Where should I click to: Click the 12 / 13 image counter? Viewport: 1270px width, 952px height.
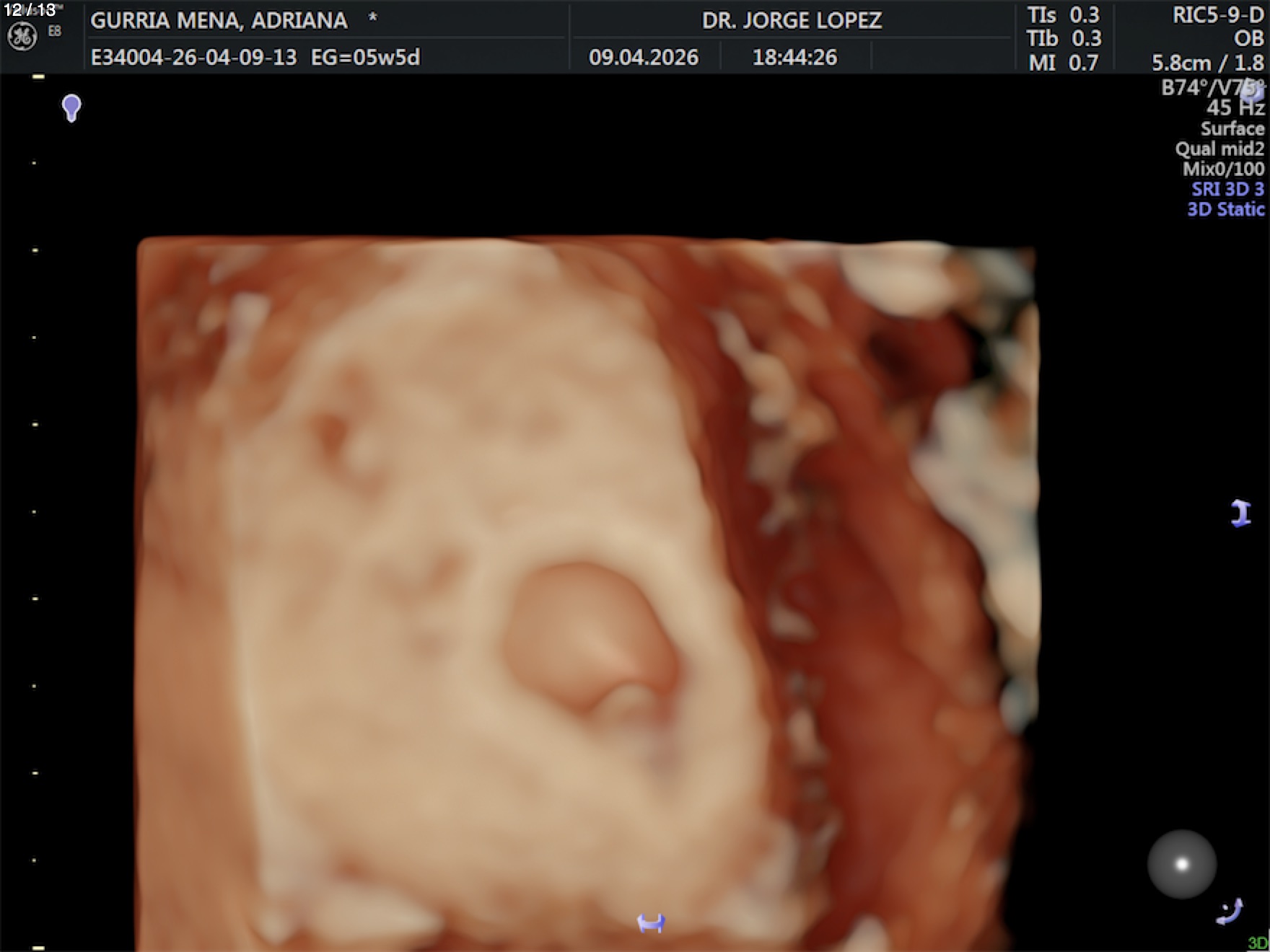[x=30, y=10]
